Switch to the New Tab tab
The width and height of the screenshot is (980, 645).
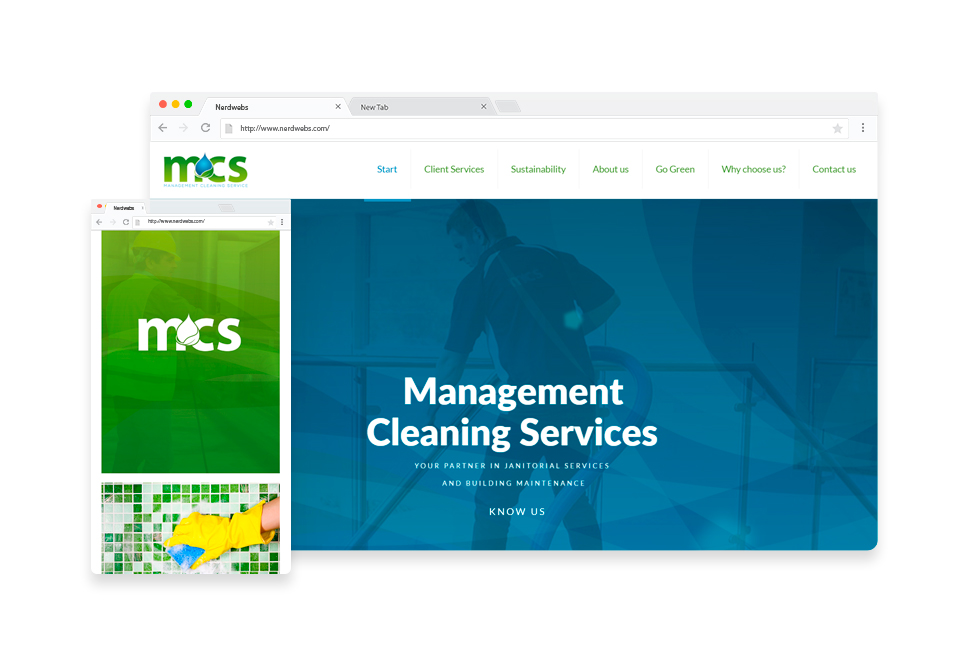(420, 107)
